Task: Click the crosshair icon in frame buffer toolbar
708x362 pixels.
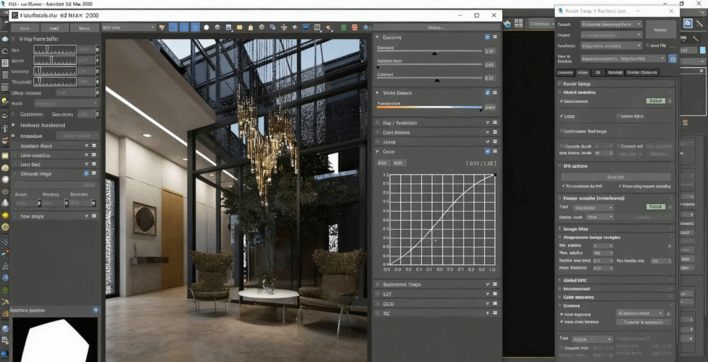Action: (x=284, y=28)
